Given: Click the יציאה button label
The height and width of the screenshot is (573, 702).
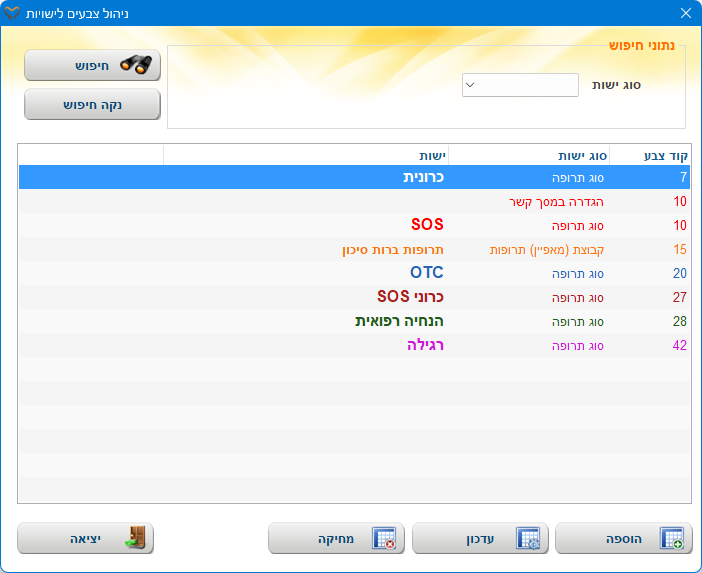Looking at the screenshot, I should point(85,539).
